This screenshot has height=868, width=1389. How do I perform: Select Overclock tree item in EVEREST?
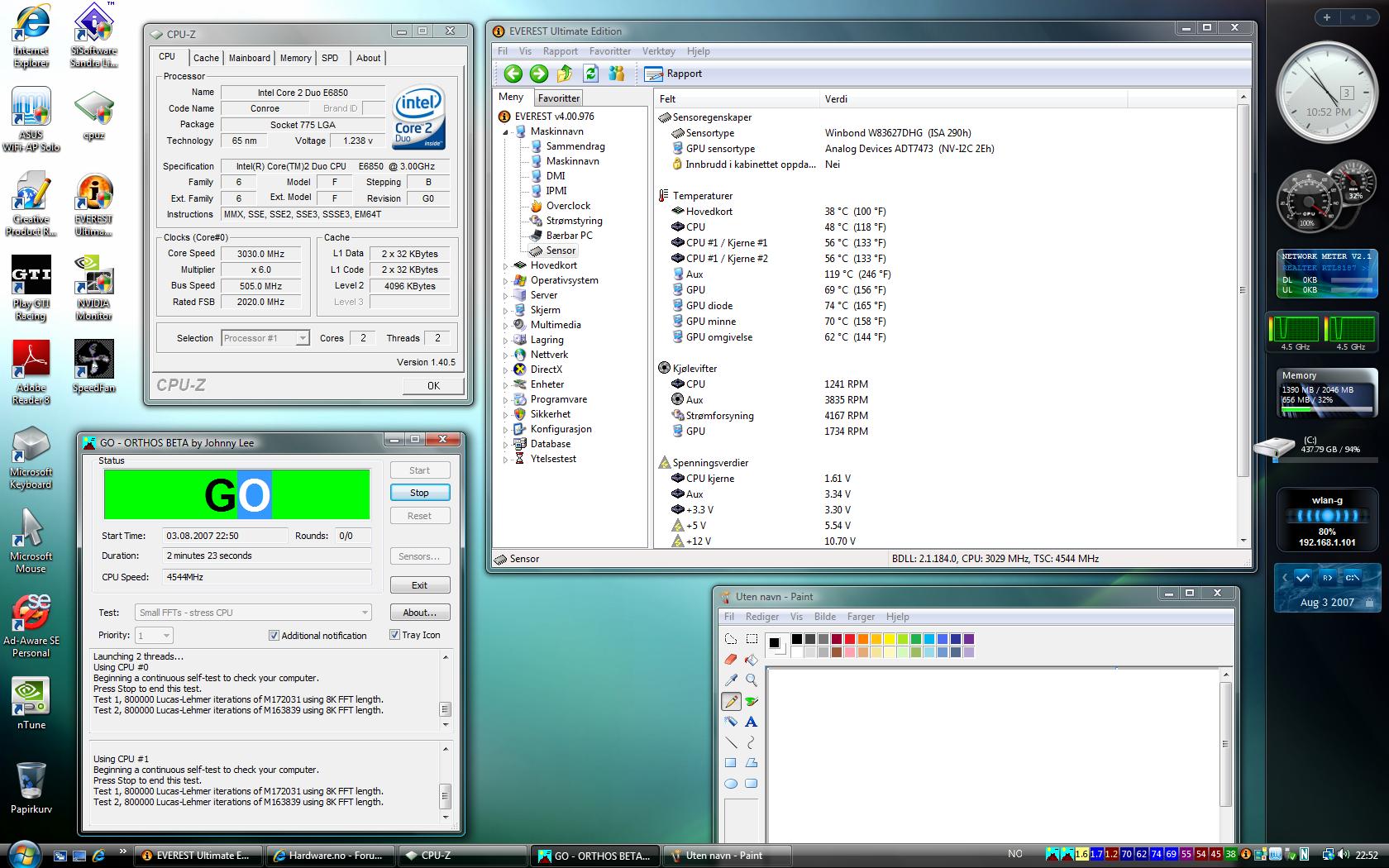(x=568, y=206)
